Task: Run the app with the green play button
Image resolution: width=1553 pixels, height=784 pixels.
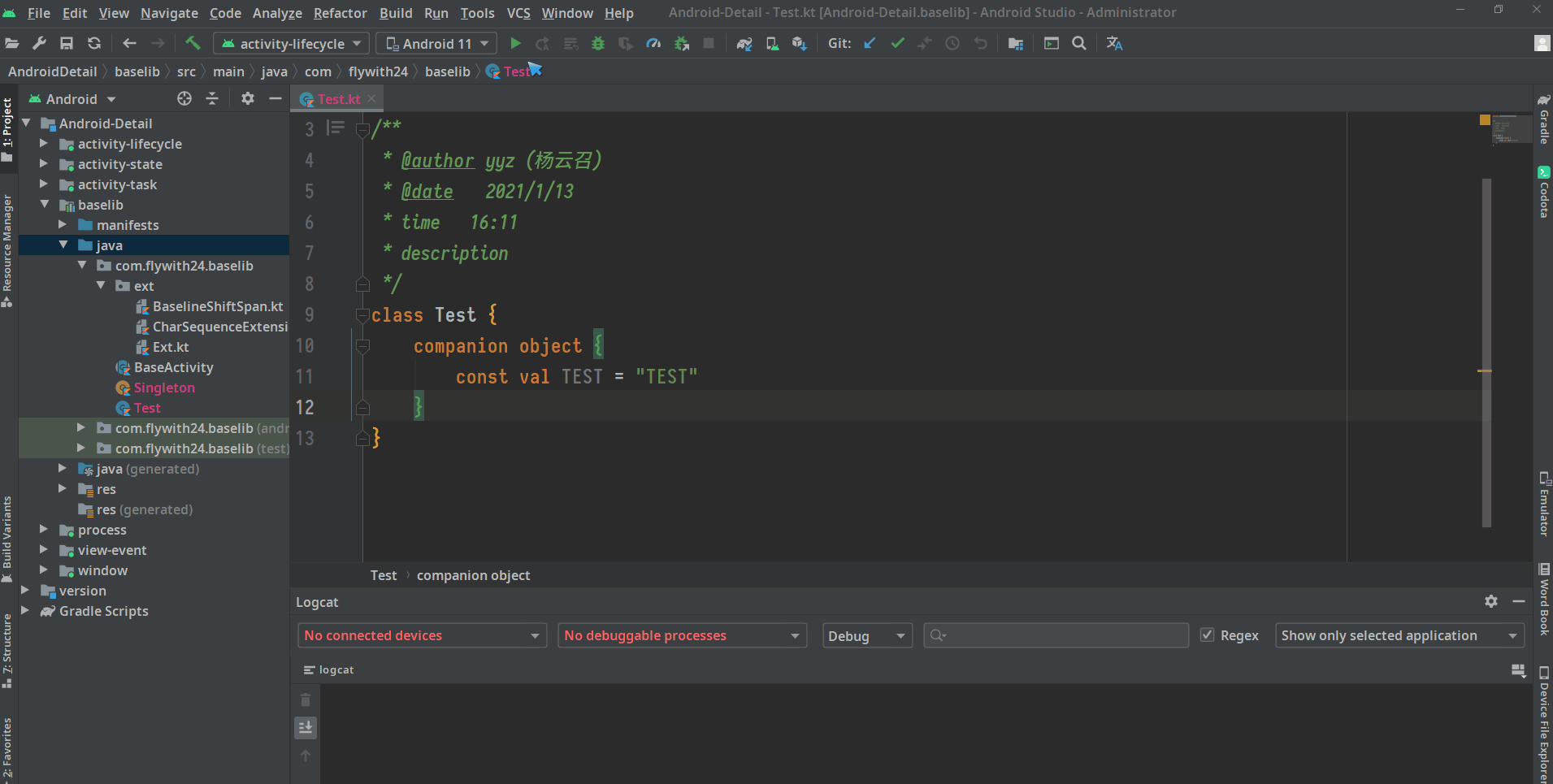Action: pos(515,43)
